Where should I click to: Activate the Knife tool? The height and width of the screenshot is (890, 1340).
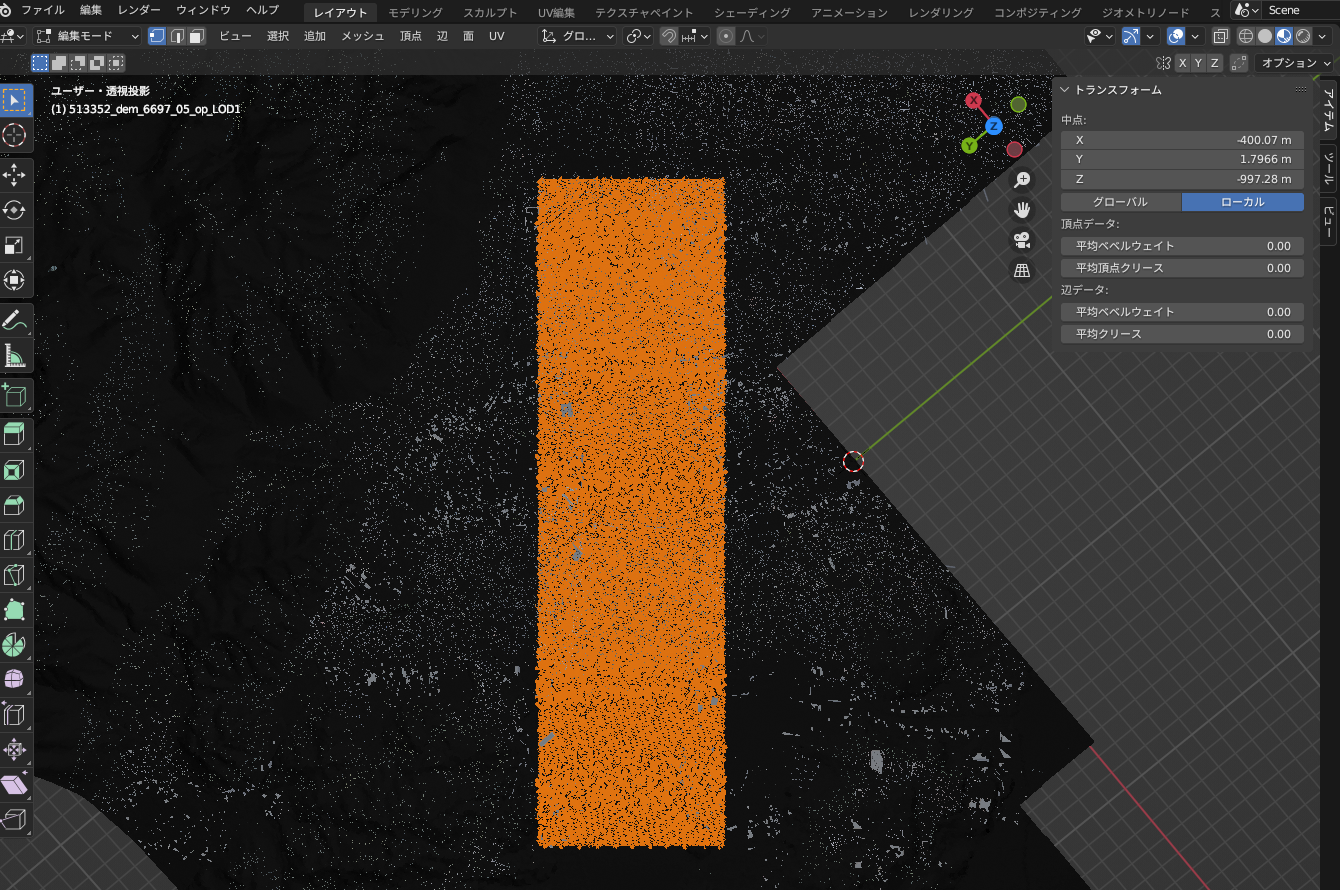(15, 575)
